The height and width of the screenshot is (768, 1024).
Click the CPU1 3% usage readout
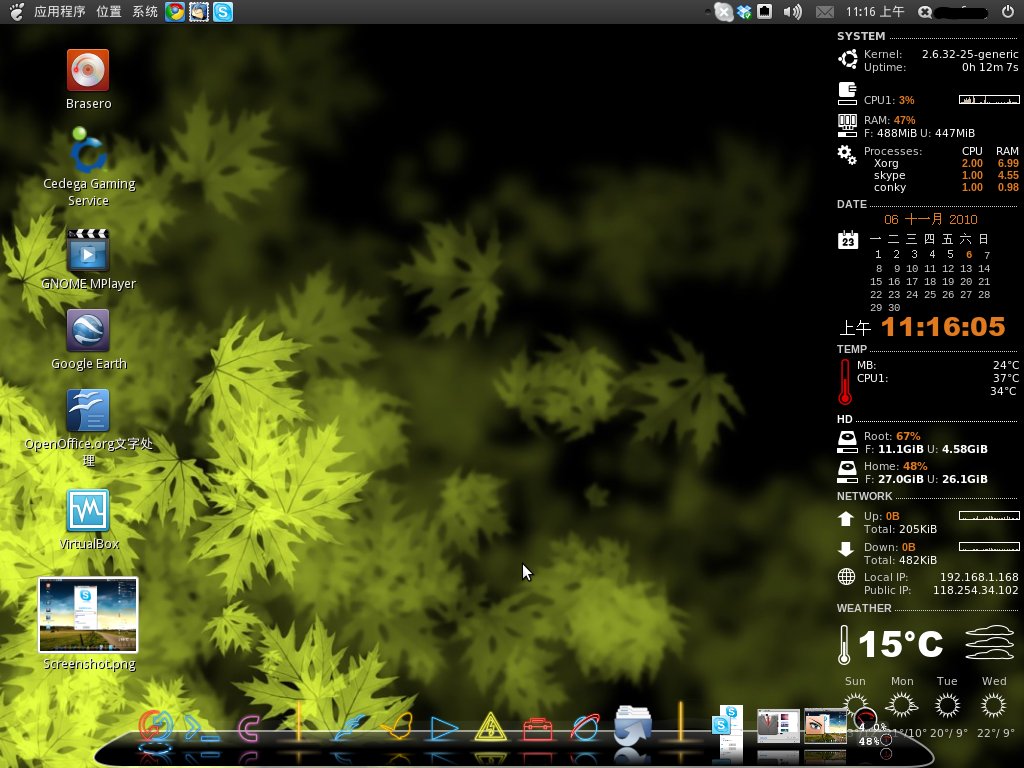889,100
